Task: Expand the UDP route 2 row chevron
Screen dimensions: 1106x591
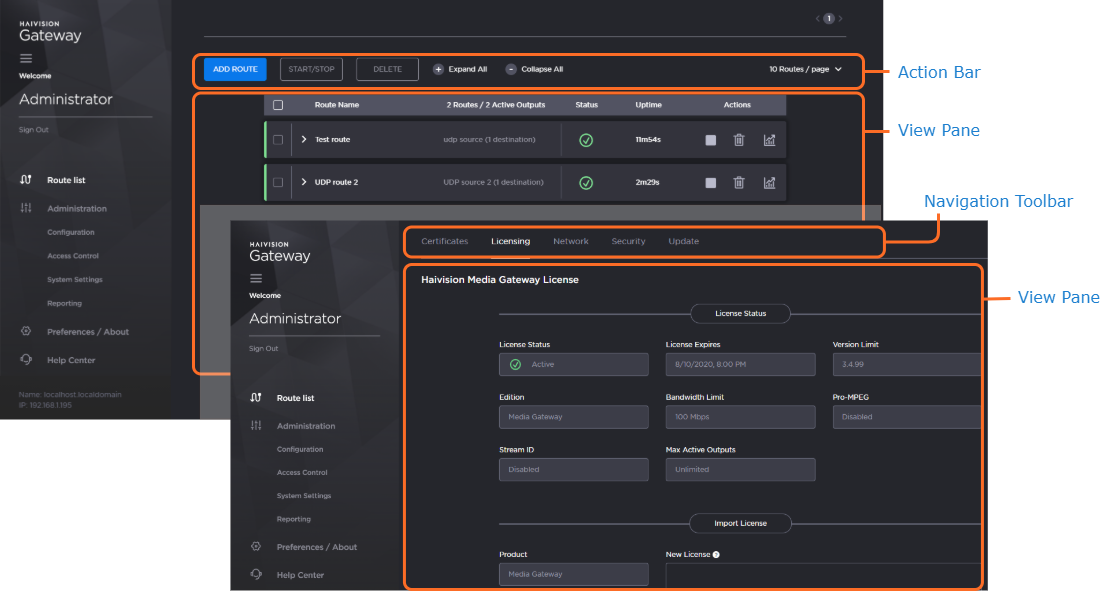Action: pos(303,183)
